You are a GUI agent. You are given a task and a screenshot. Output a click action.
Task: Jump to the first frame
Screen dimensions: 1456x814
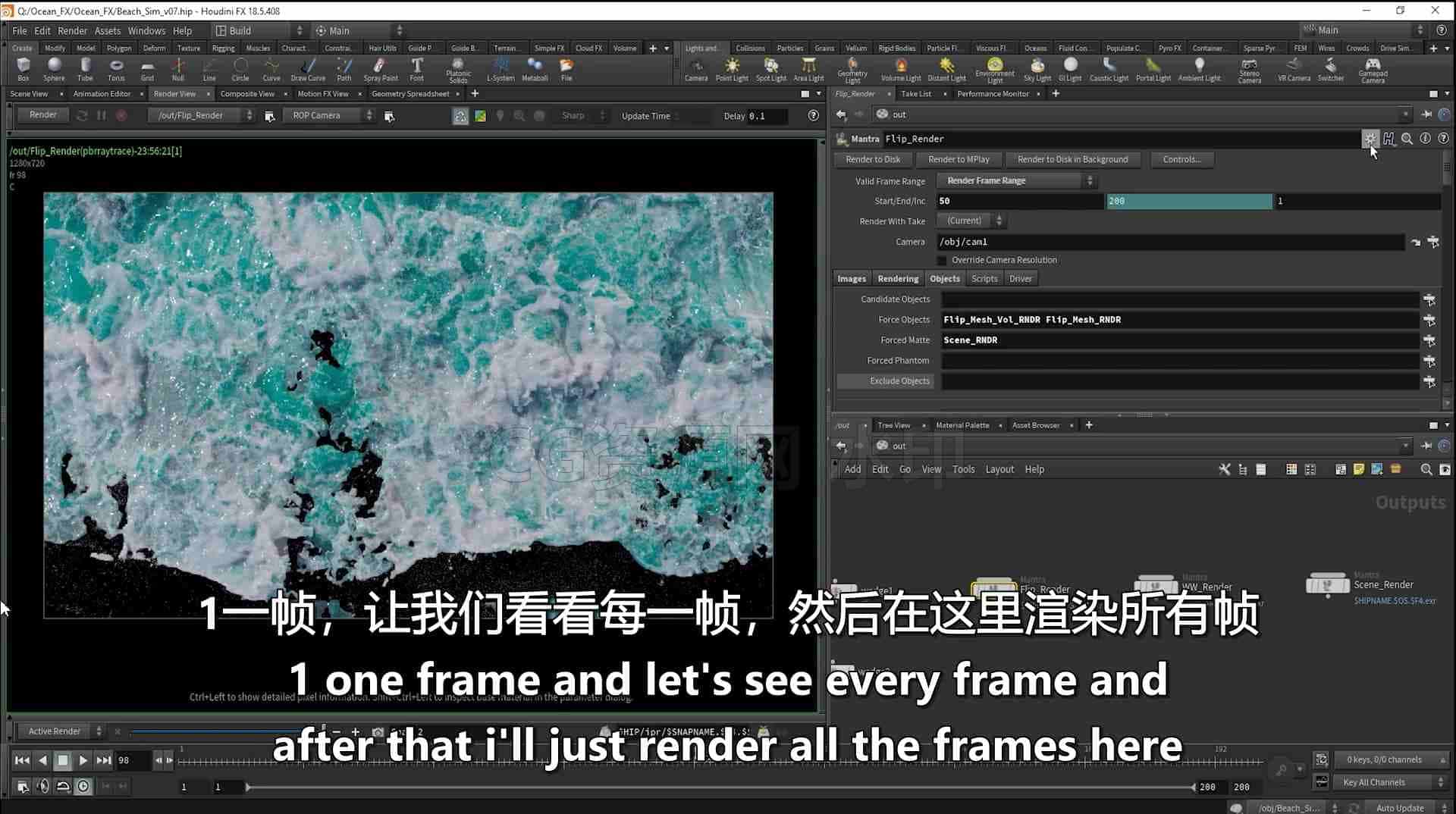22,760
